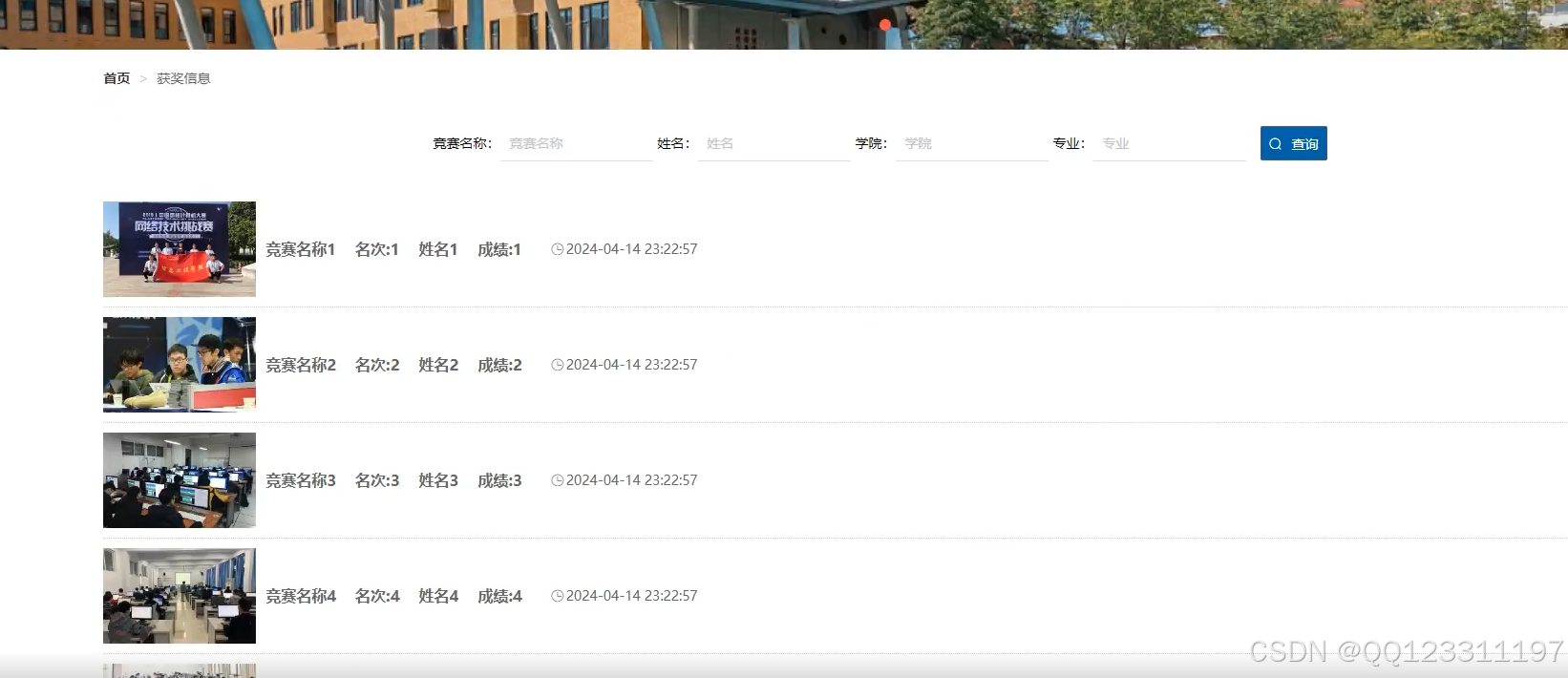Click the timestamp in 竞赛名称1 row

(632, 249)
